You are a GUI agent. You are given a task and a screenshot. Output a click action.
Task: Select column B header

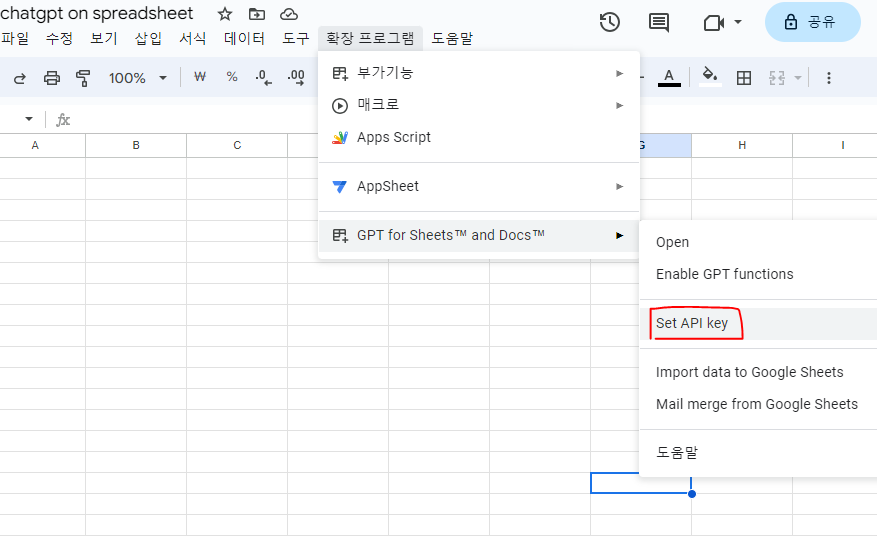tap(136, 145)
